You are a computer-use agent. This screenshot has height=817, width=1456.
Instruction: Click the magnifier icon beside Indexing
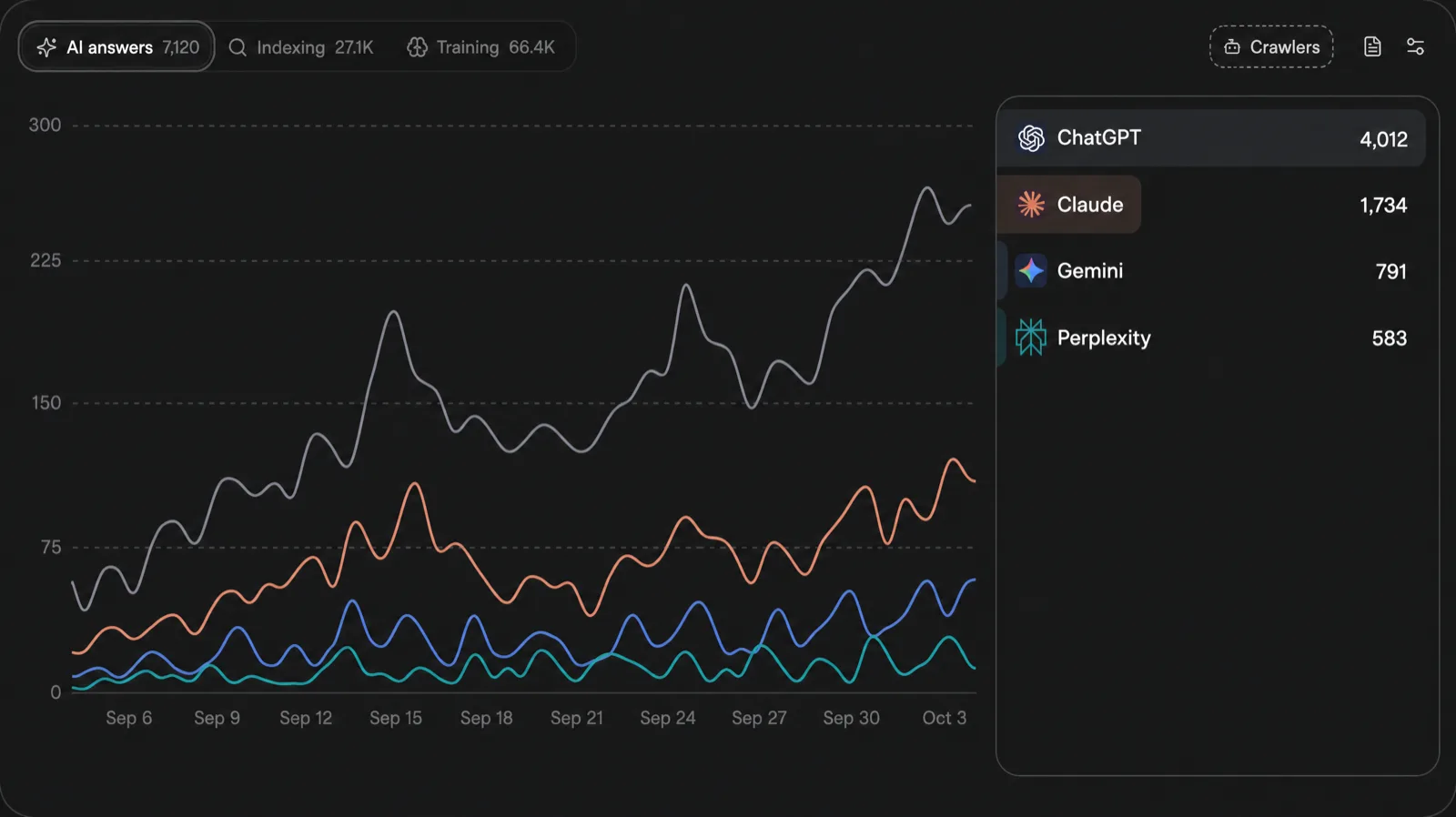pos(238,47)
